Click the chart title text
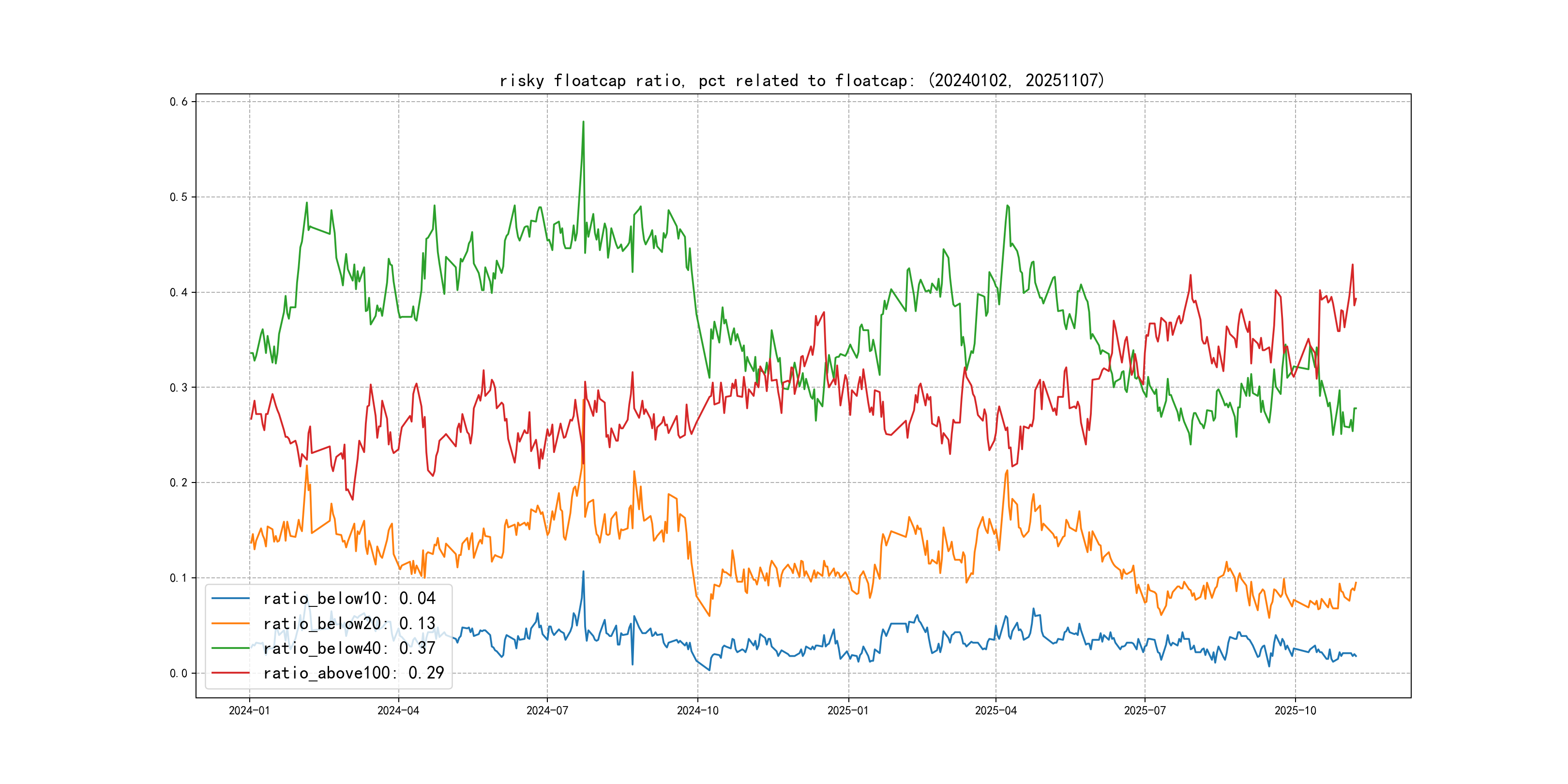 click(801, 80)
